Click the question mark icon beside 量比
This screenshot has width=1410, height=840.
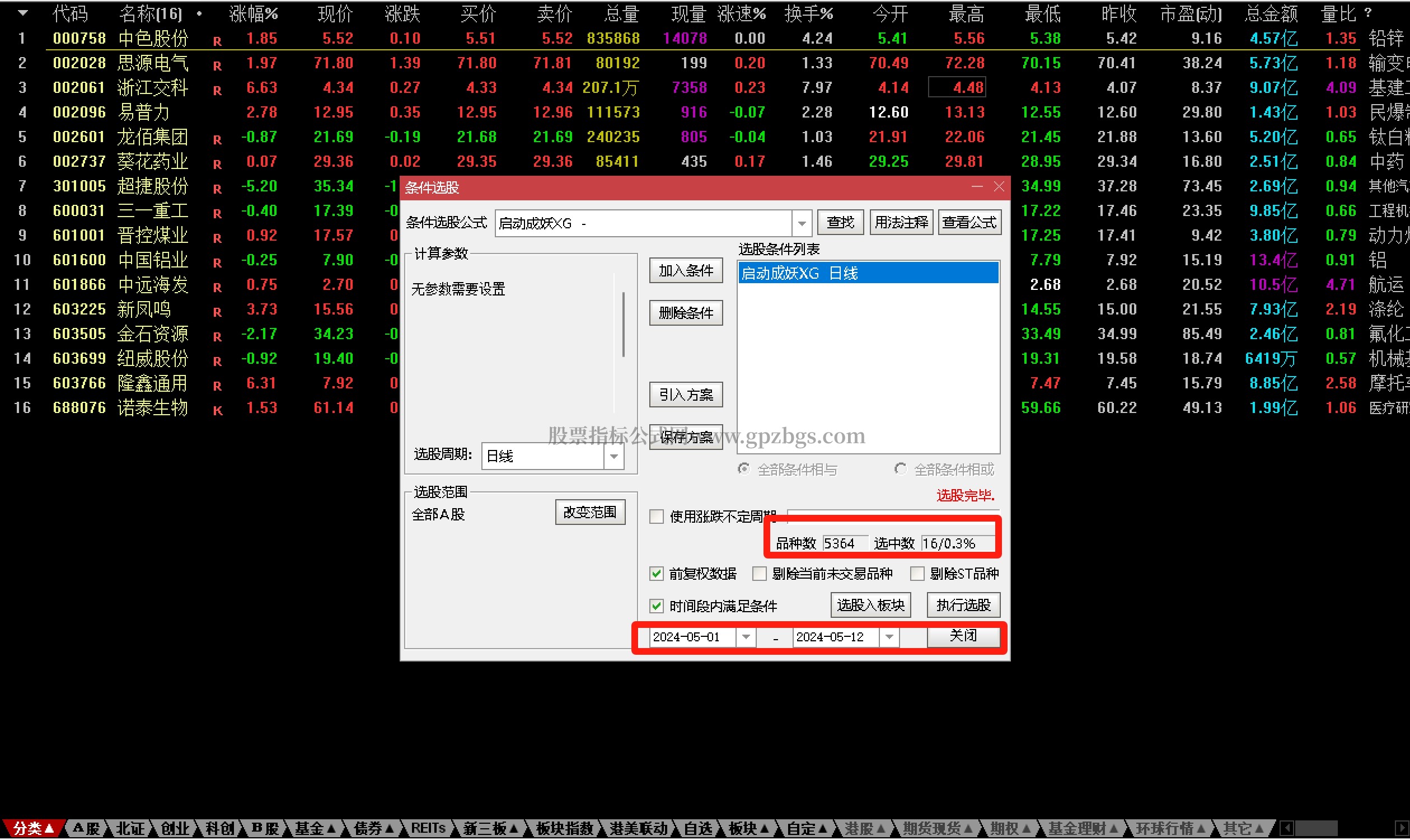pos(1367,12)
